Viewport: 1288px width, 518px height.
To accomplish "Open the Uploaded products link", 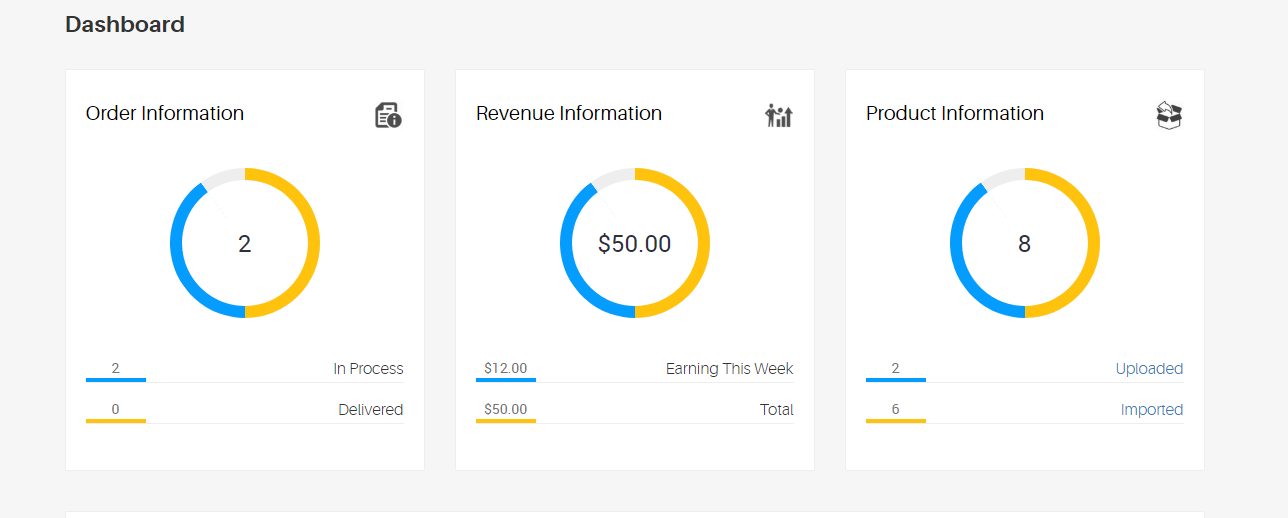I will [x=1149, y=369].
